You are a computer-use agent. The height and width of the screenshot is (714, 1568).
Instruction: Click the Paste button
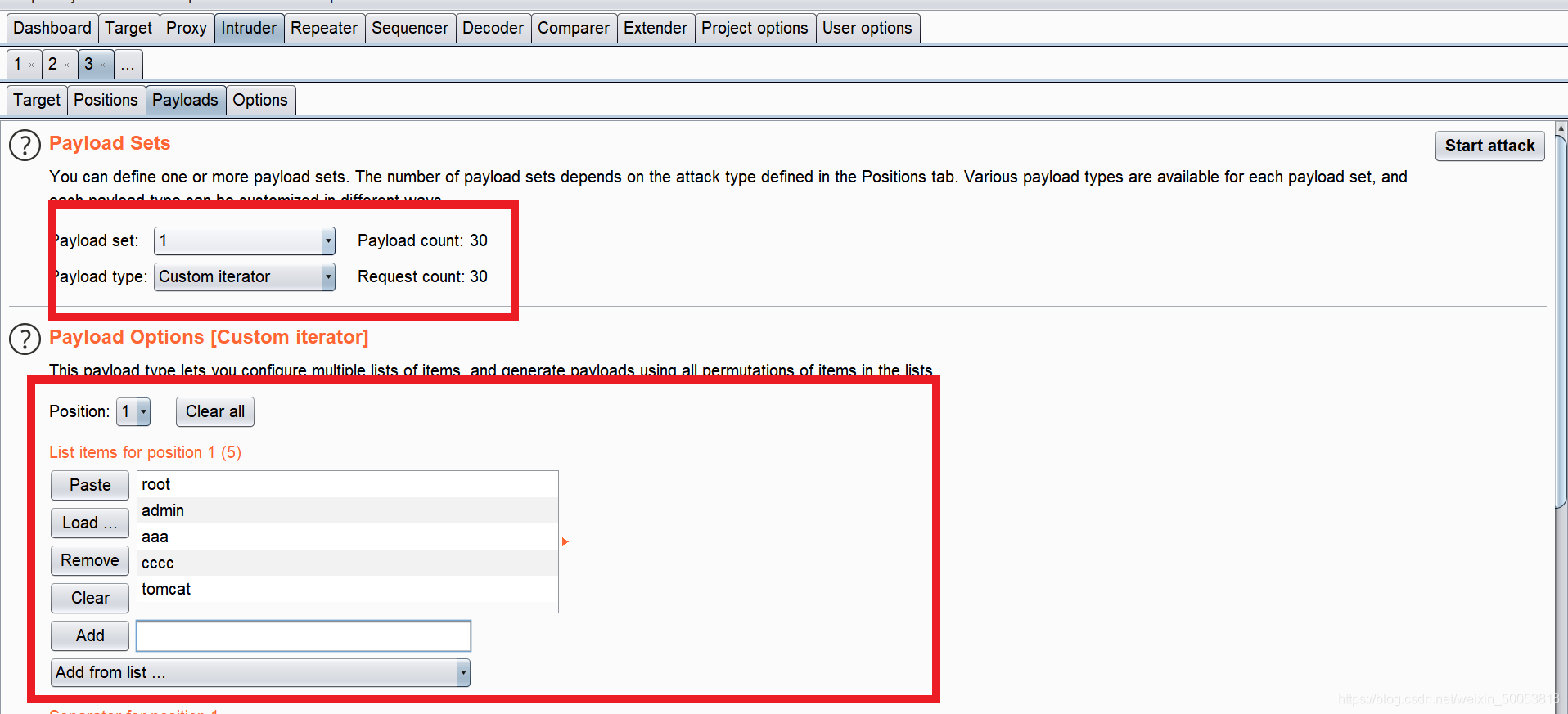tap(90, 485)
